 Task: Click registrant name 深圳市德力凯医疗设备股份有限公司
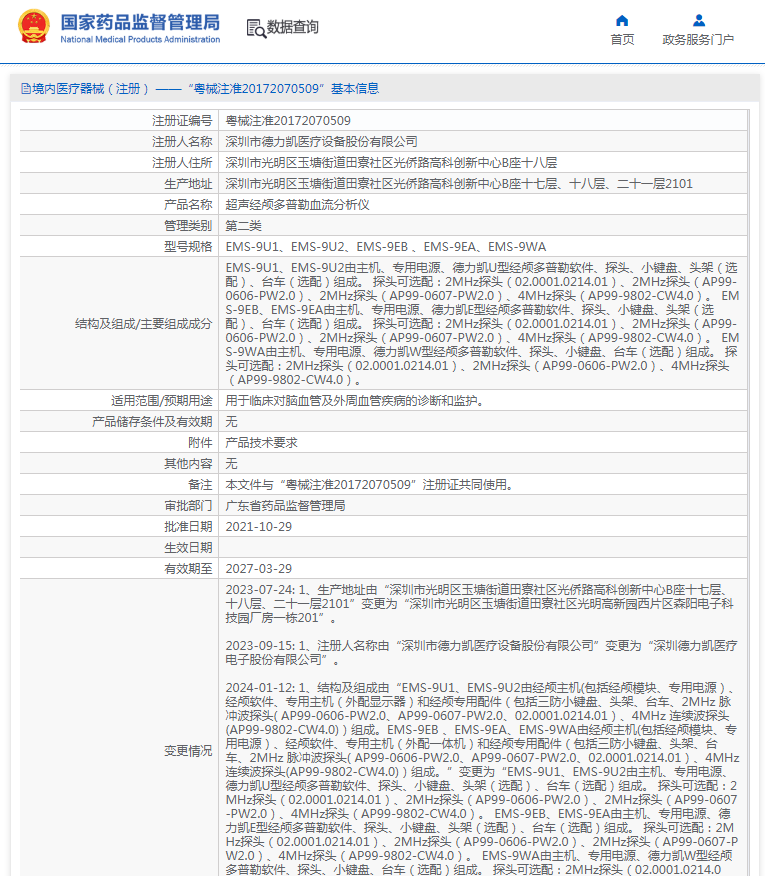(x=321, y=142)
